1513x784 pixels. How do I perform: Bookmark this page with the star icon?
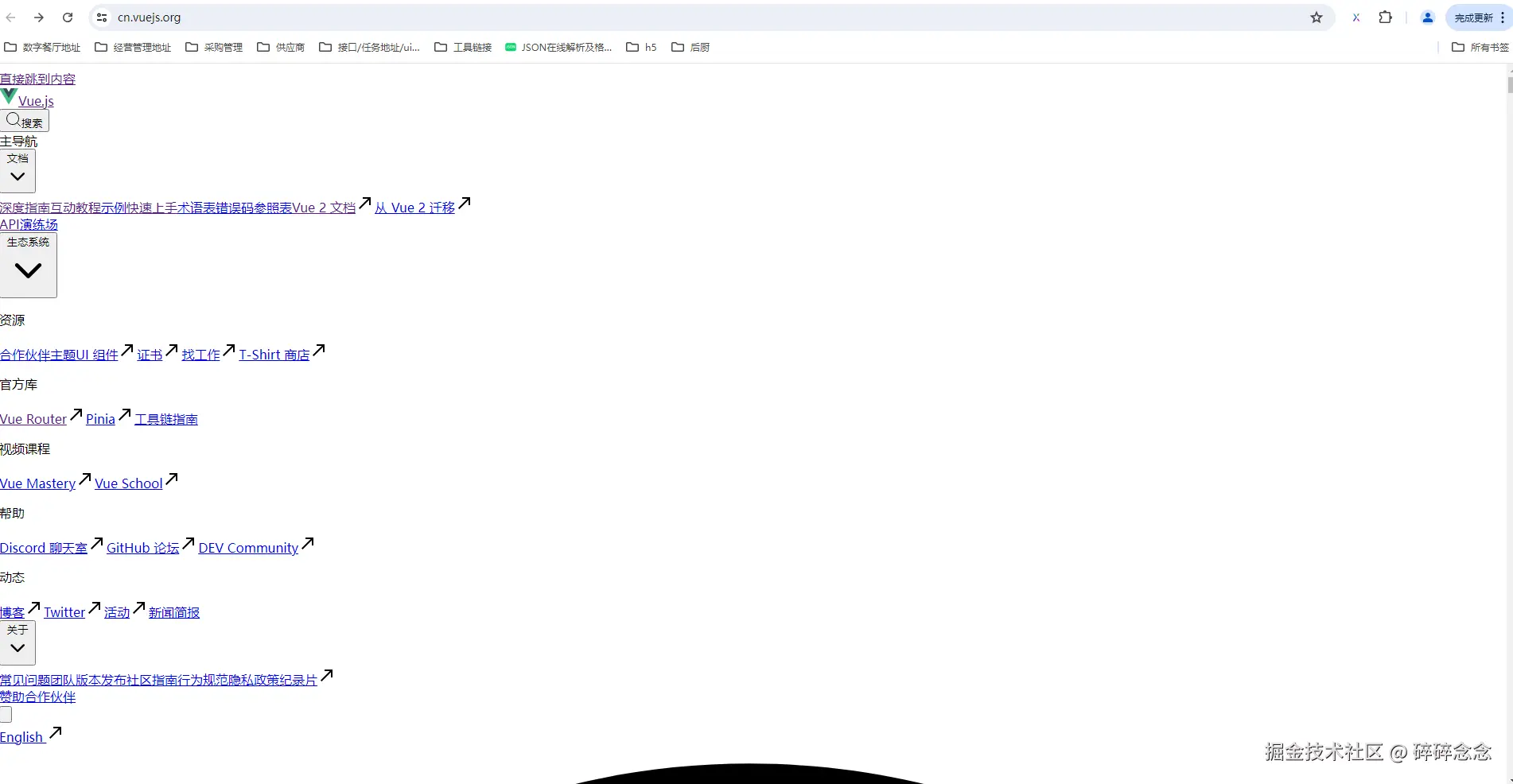1317,17
